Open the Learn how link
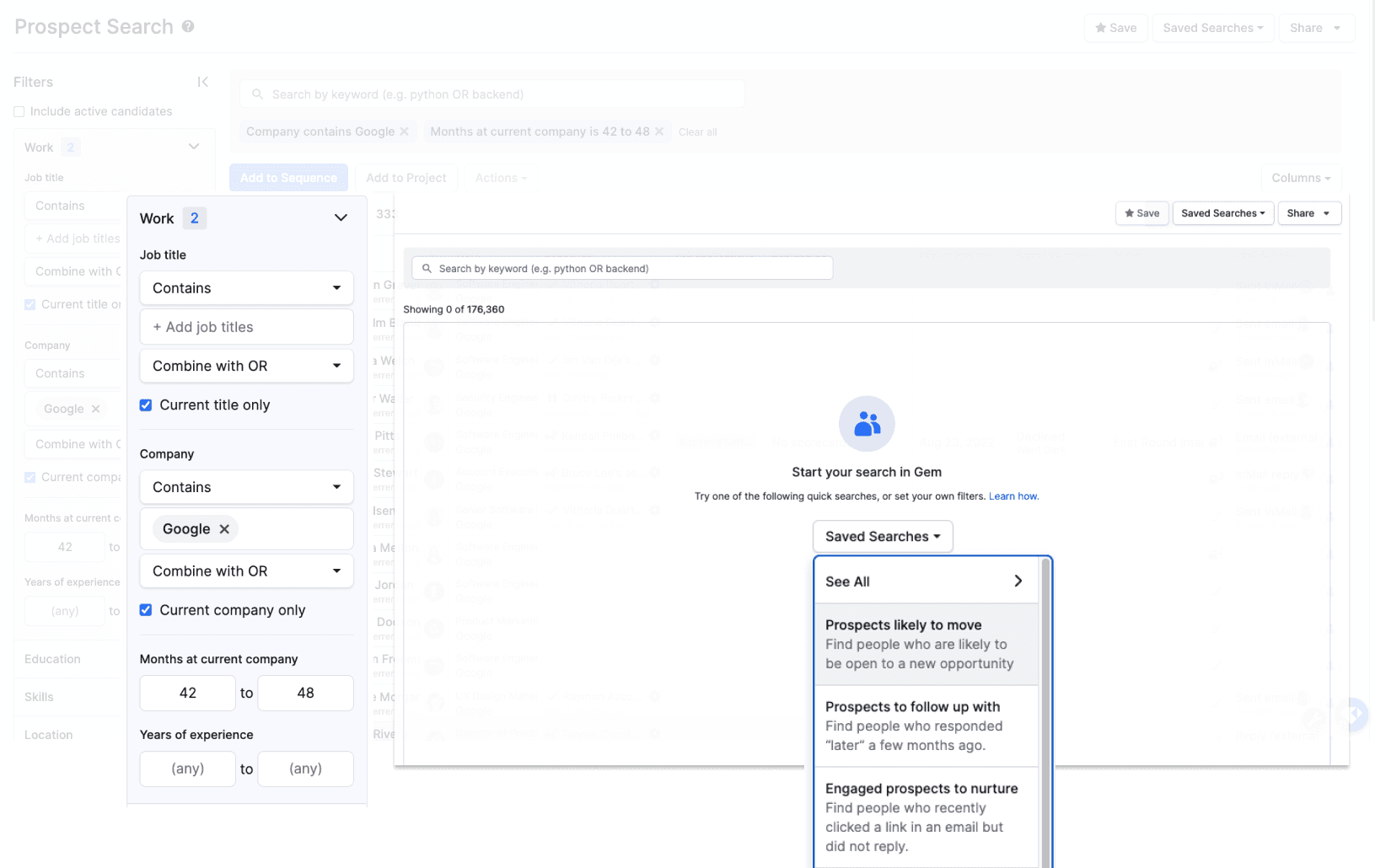1375x868 pixels. click(x=1013, y=496)
